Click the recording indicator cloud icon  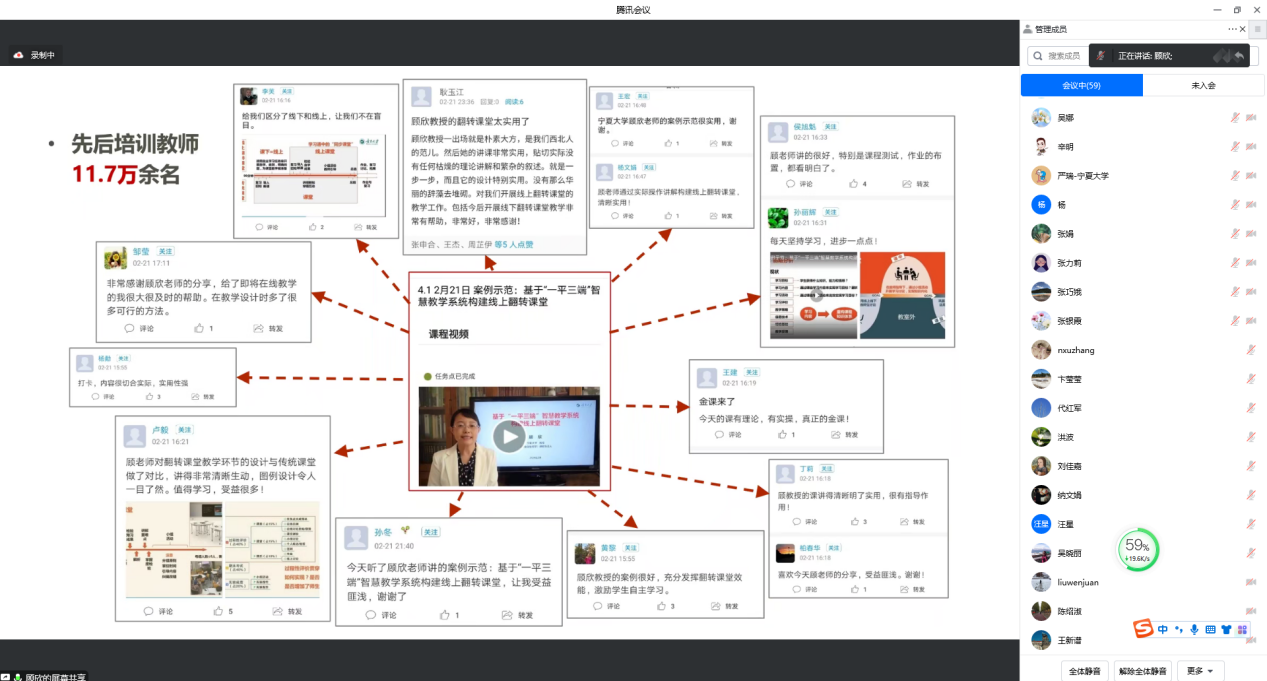coord(18,55)
